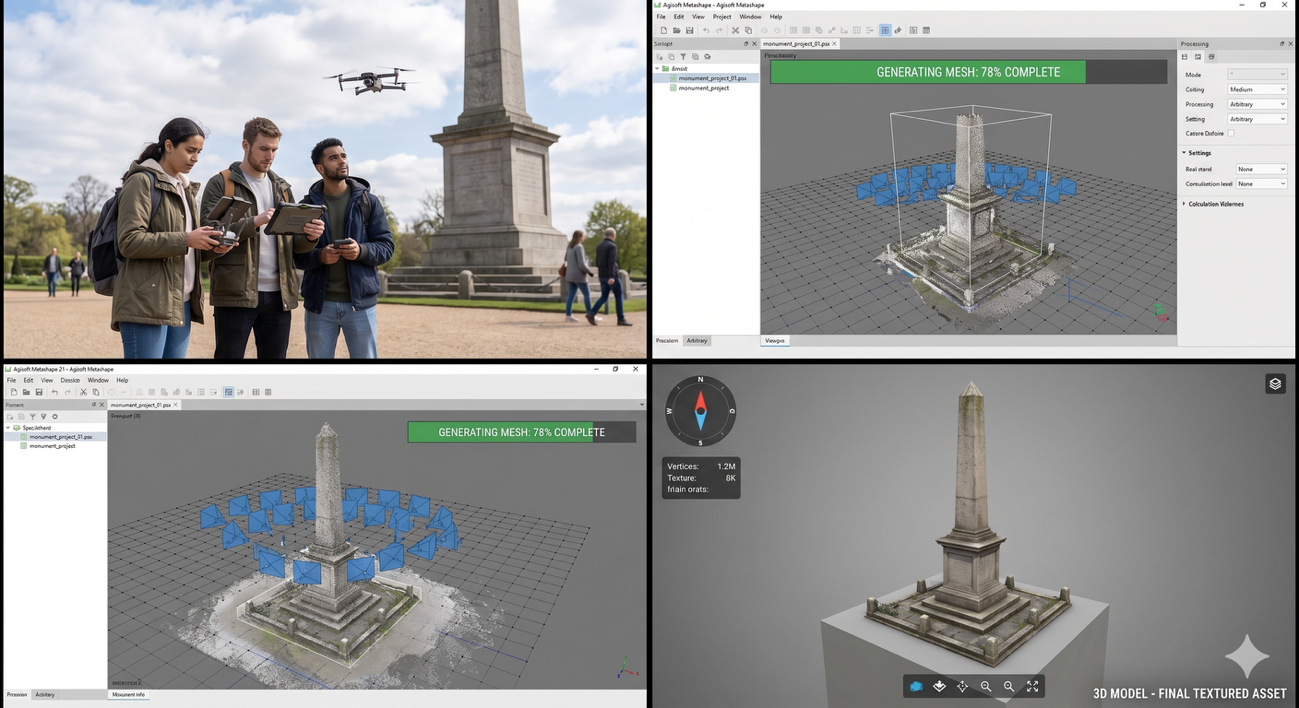Open Setting dropdown set to Arbitrary

1257,119
